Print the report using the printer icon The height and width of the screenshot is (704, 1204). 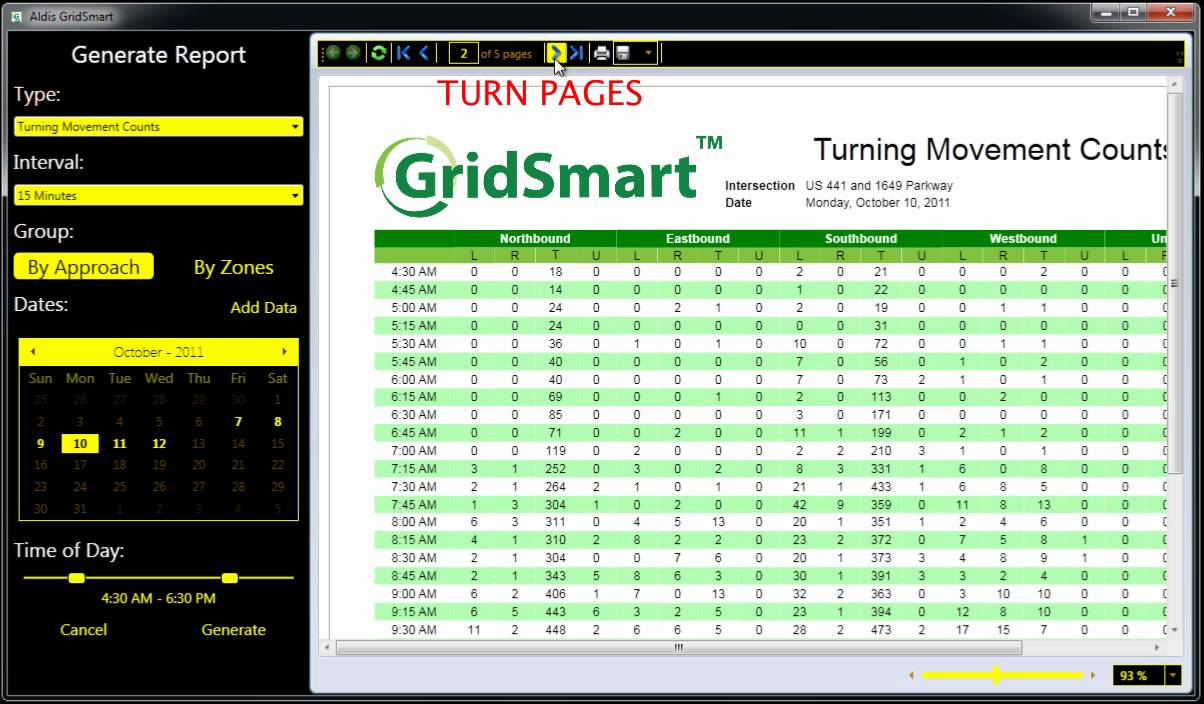pyautogui.click(x=601, y=53)
